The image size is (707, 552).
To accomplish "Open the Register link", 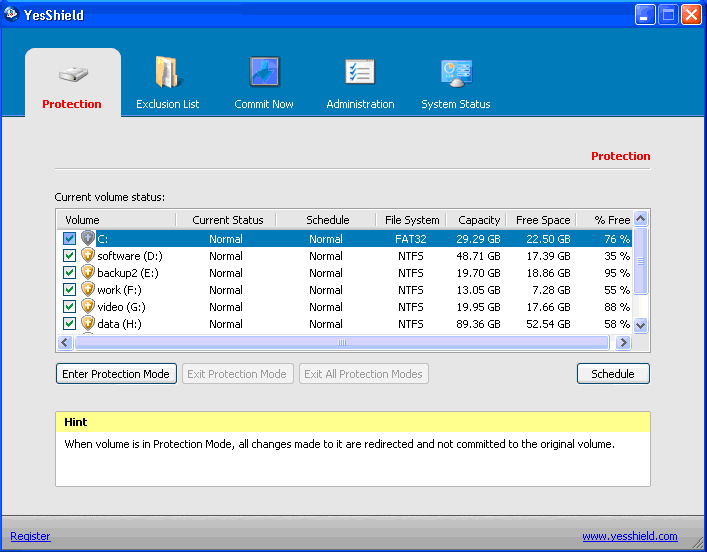I will (30, 536).
